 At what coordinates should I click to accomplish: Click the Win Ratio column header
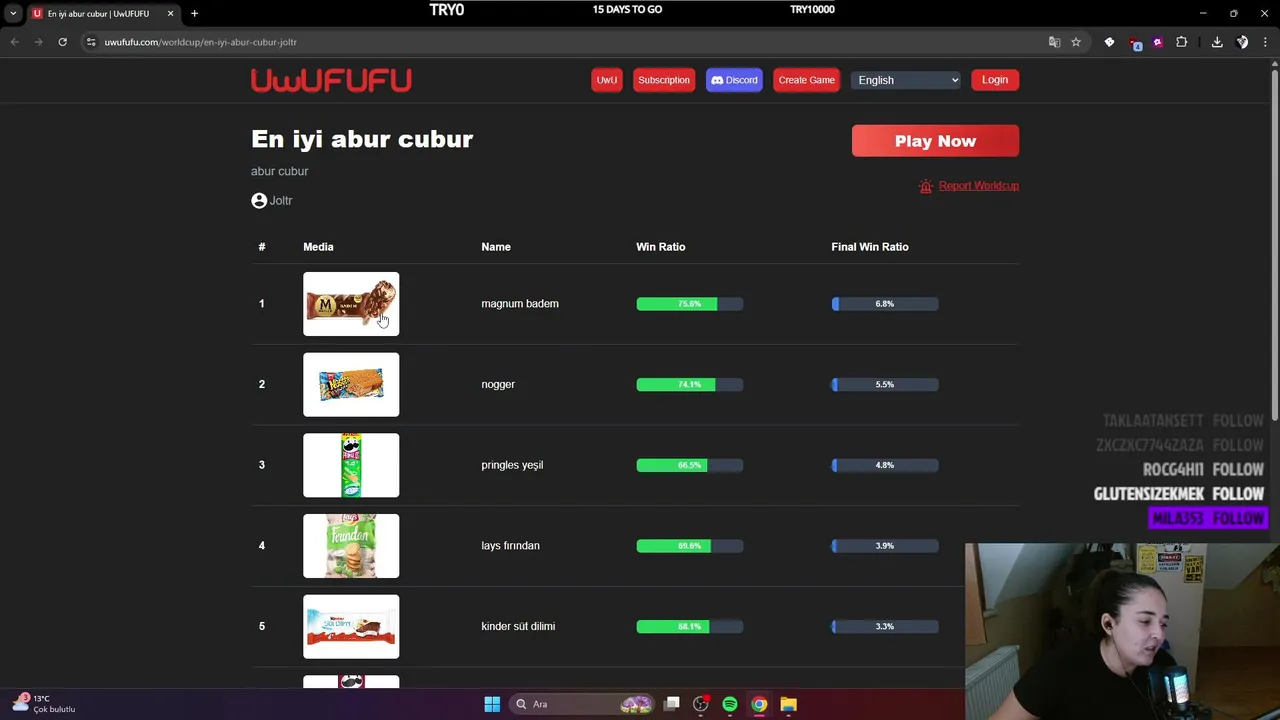pyautogui.click(x=661, y=247)
